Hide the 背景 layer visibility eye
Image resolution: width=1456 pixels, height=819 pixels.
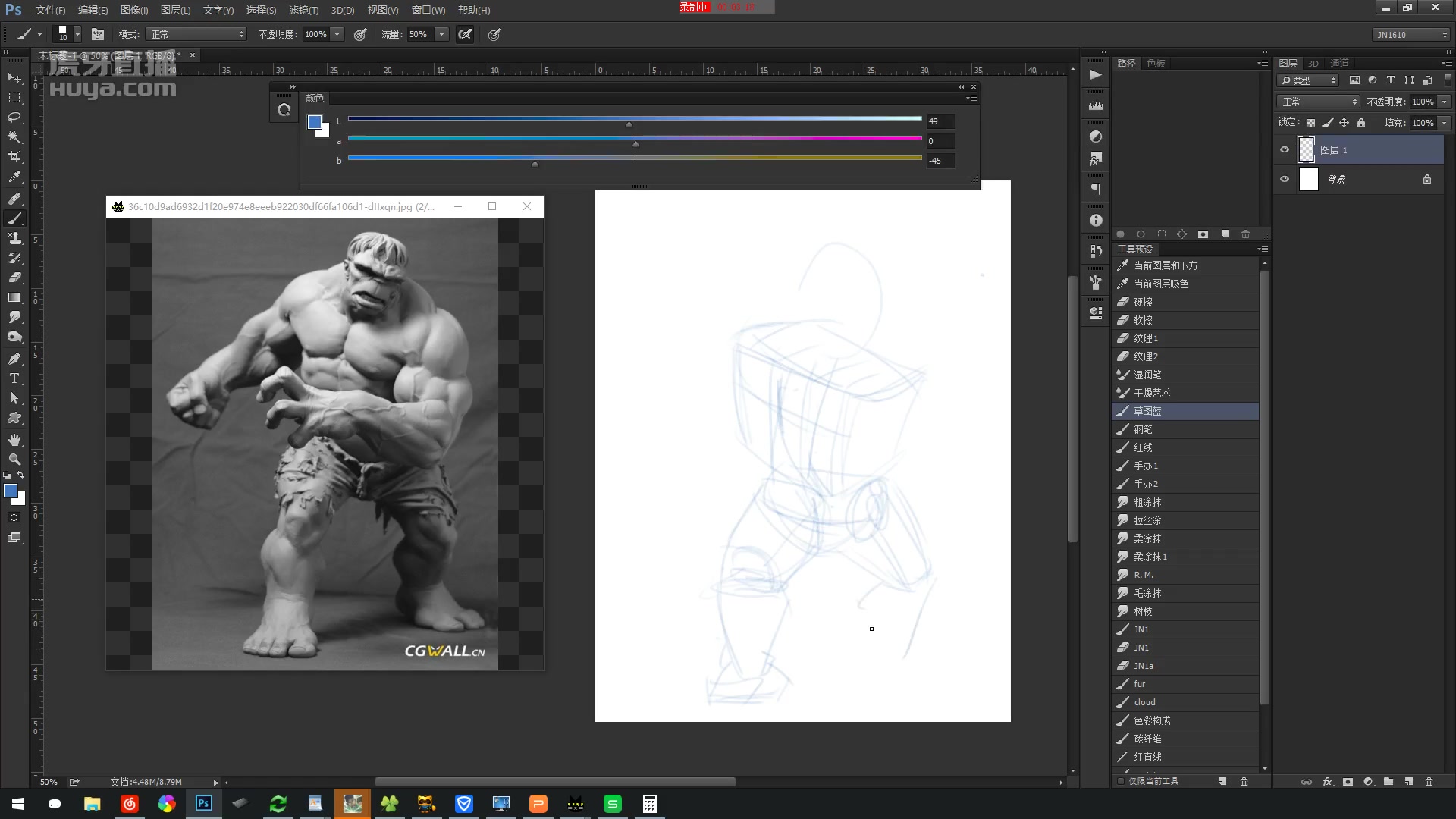tap(1285, 179)
